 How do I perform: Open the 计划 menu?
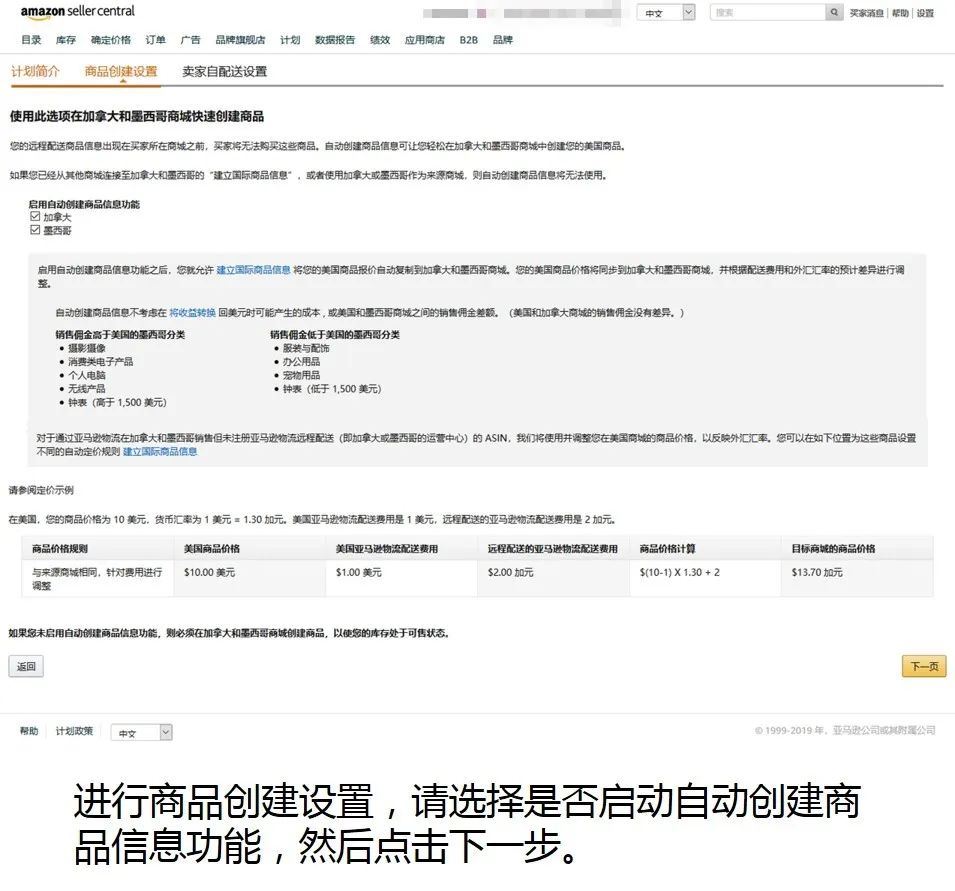(x=290, y=40)
